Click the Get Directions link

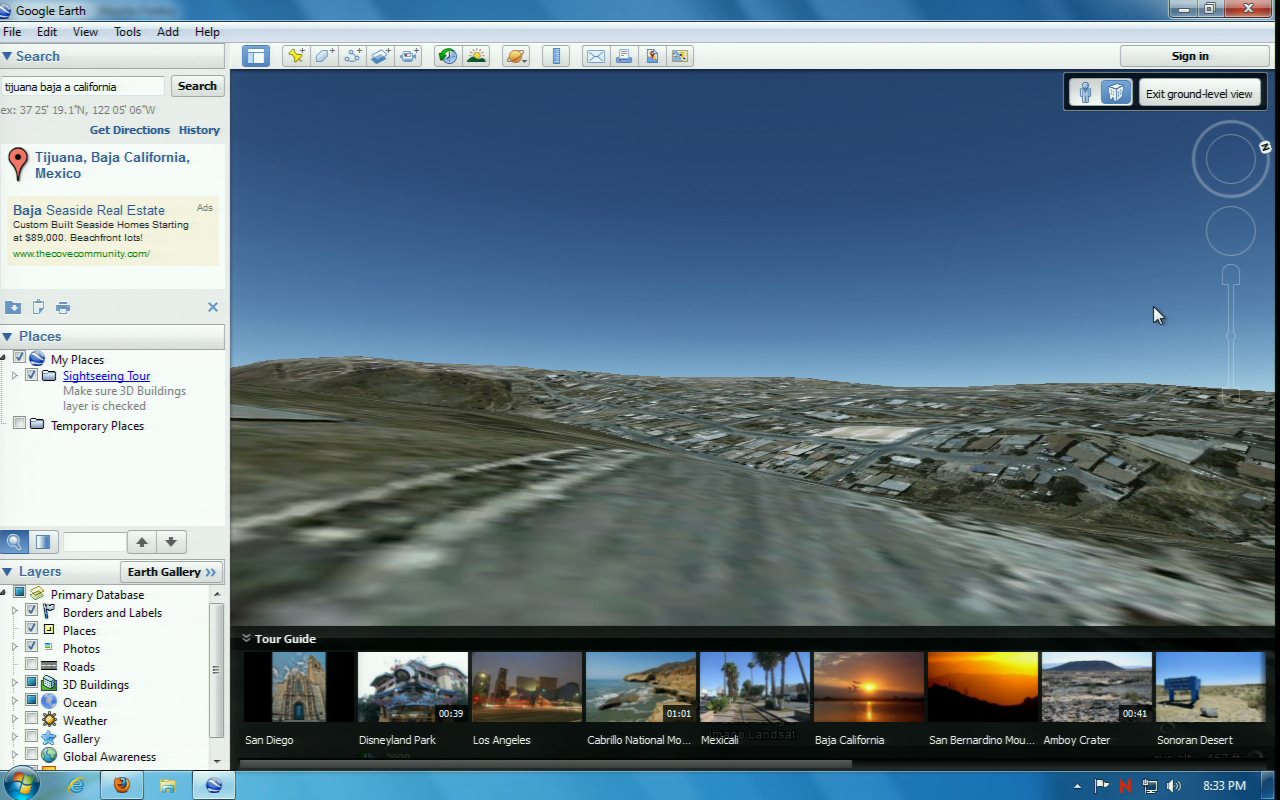(130, 130)
